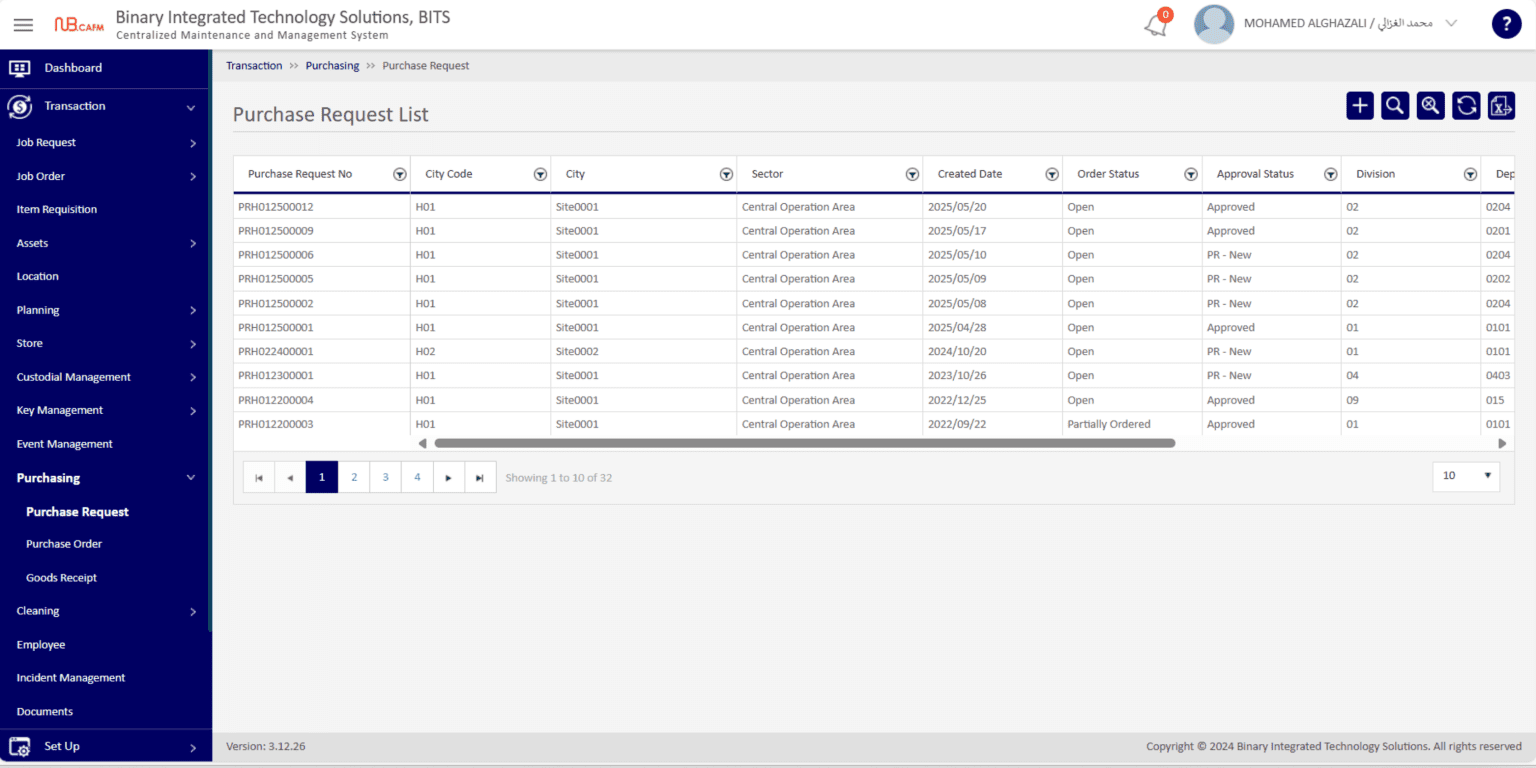Open advanced search with zoom magnifier icon
This screenshot has width=1536, height=768.
click(x=1431, y=105)
